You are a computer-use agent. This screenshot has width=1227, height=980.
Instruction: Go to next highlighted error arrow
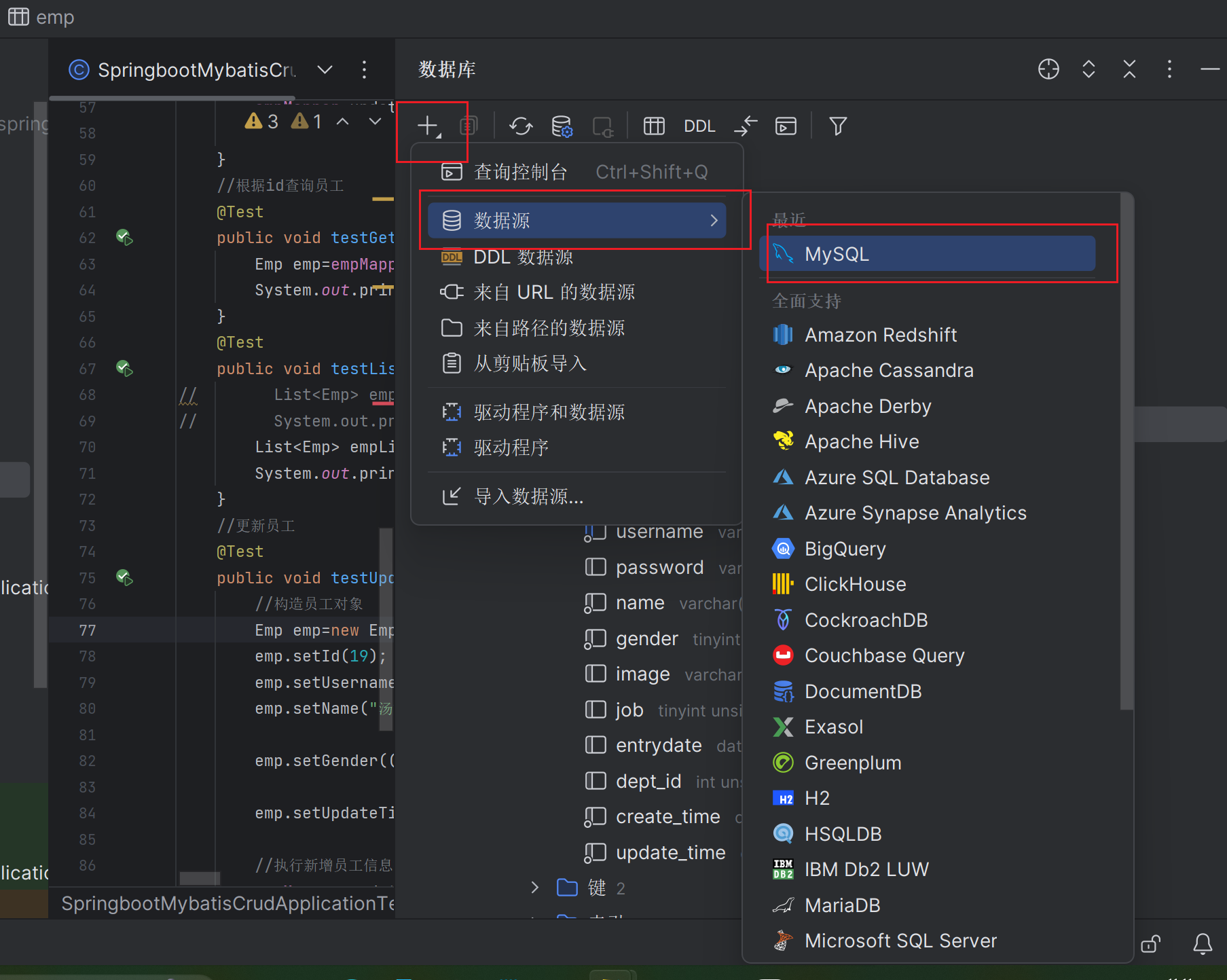click(376, 122)
